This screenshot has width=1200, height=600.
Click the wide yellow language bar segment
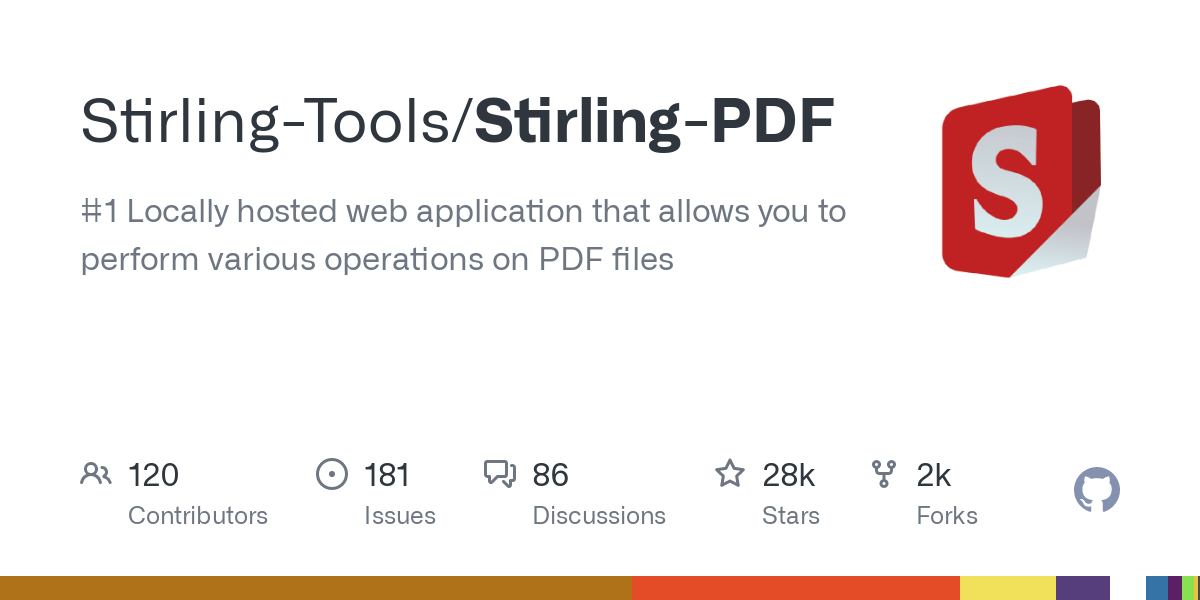pyautogui.click(x=1007, y=588)
